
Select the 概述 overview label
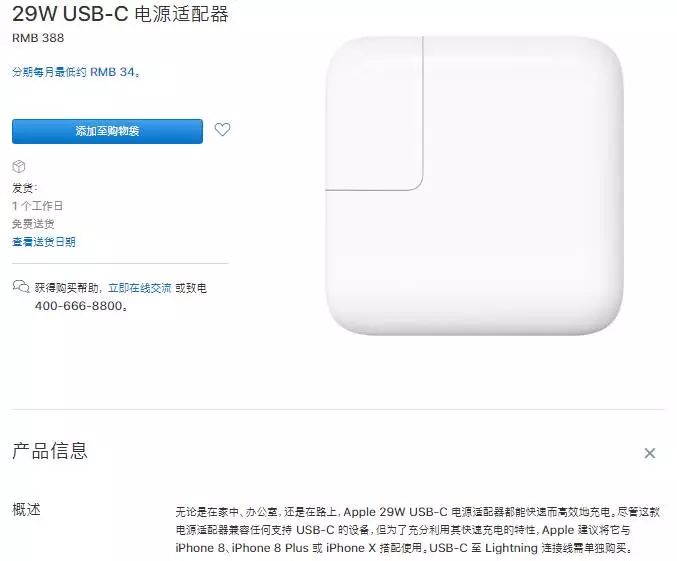[26, 510]
